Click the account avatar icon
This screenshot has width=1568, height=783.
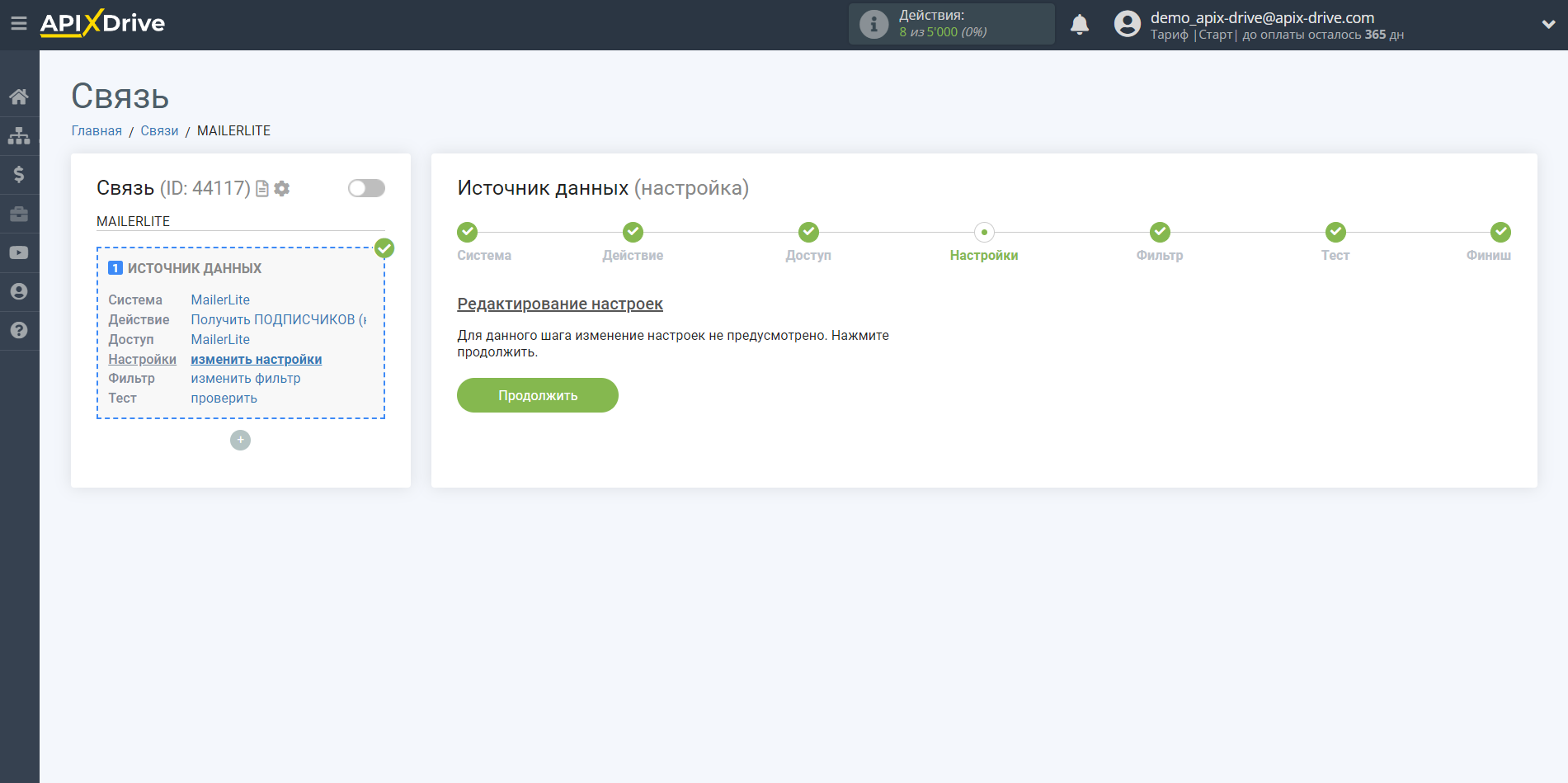click(x=1127, y=24)
